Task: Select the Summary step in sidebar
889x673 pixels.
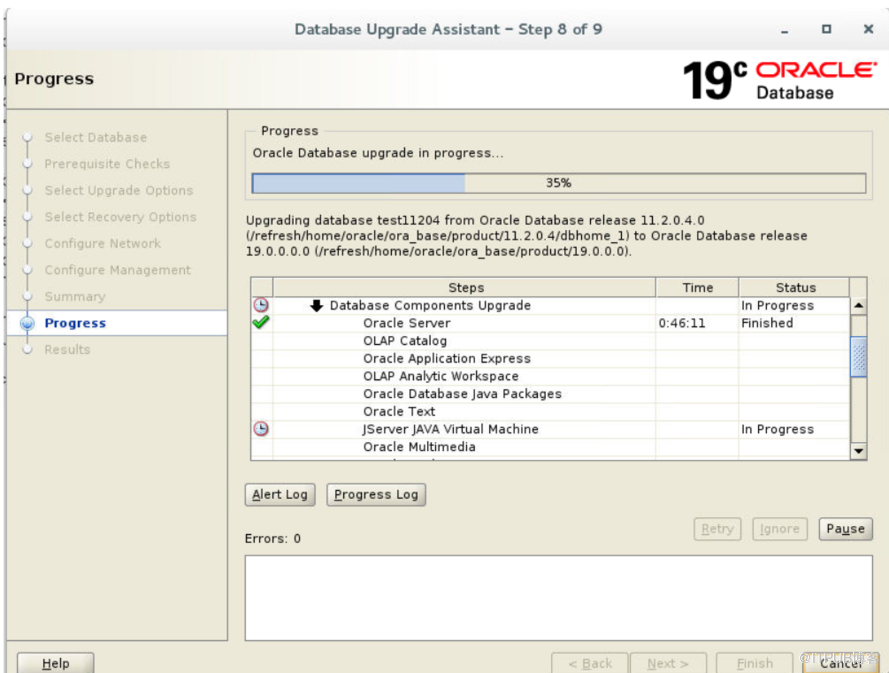Action: (74, 297)
